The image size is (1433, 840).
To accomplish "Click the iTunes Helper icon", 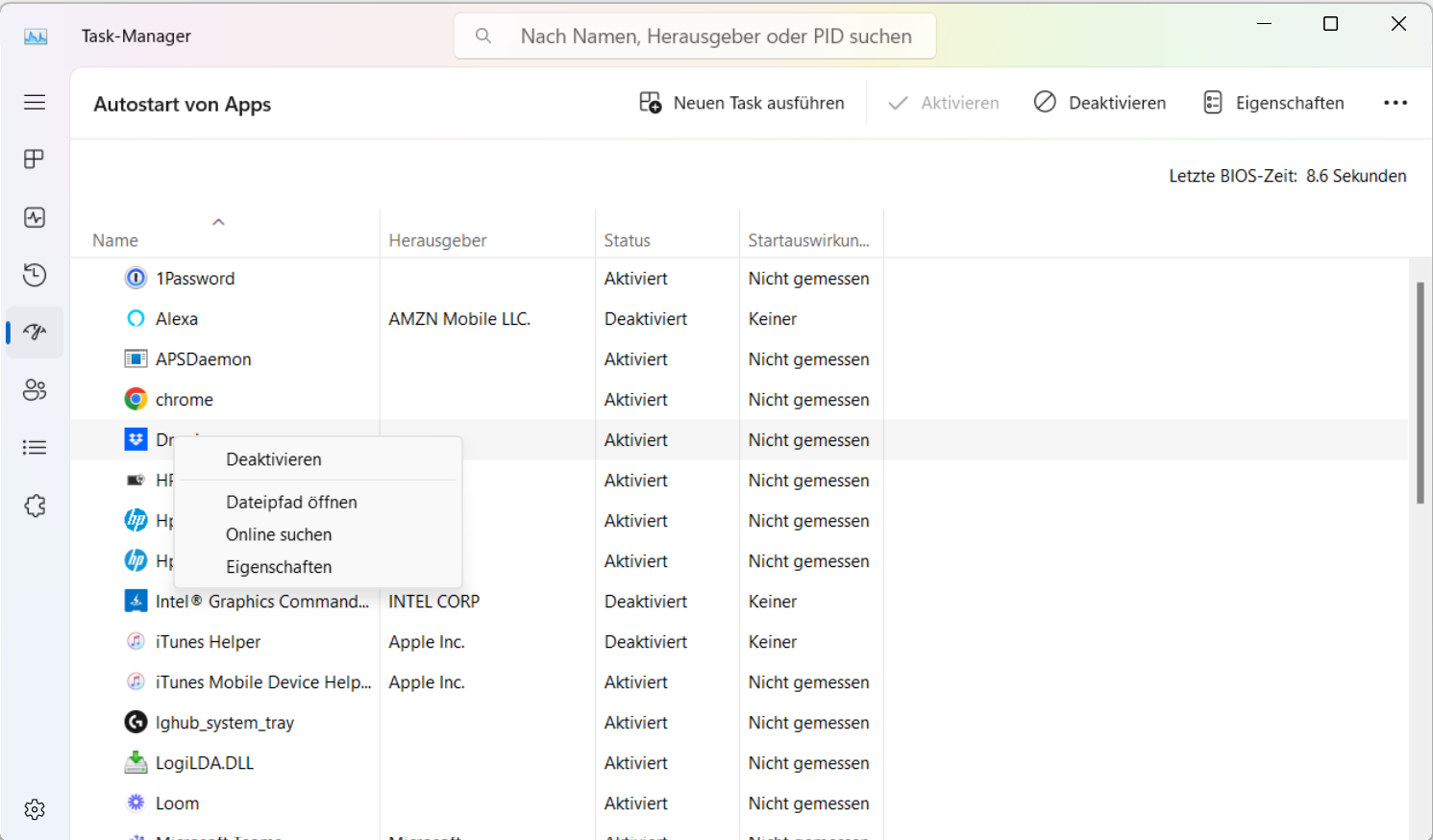I will tap(136, 641).
